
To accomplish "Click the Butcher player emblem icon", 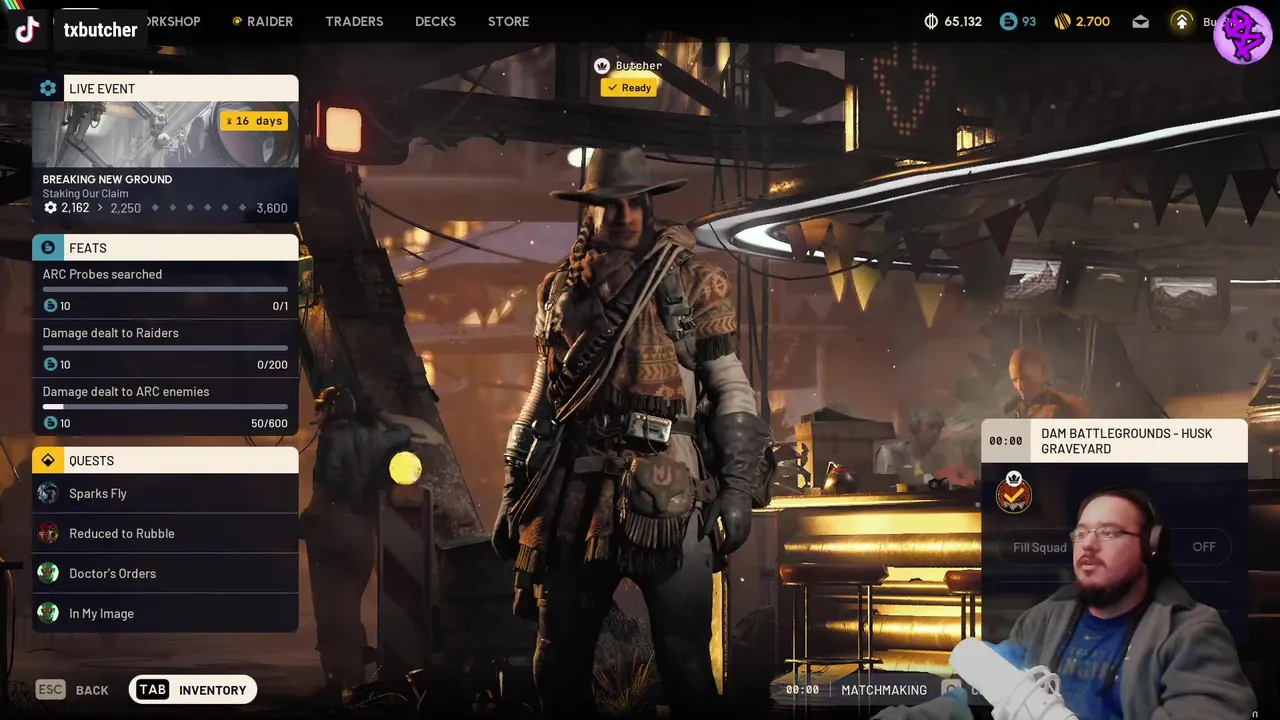I will [602, 66].
